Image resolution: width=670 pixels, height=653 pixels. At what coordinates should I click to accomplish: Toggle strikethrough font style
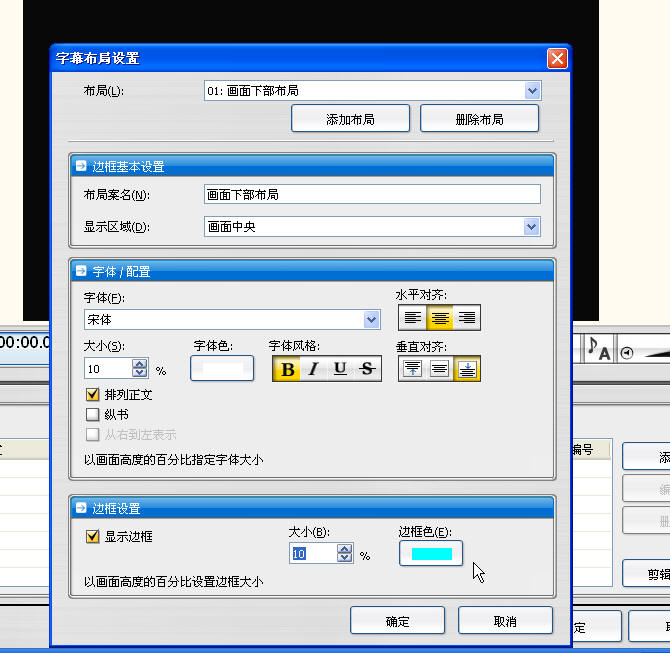367,369
